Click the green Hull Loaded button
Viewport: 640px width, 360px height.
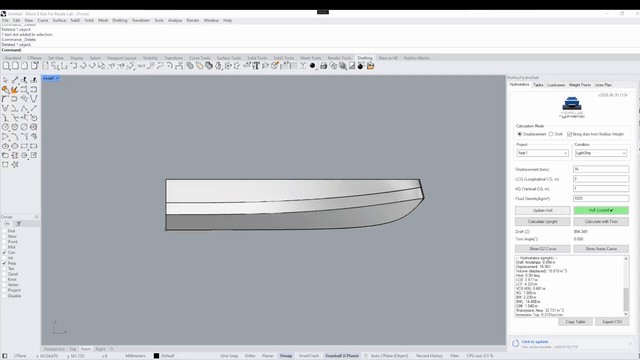pos(601,210)
